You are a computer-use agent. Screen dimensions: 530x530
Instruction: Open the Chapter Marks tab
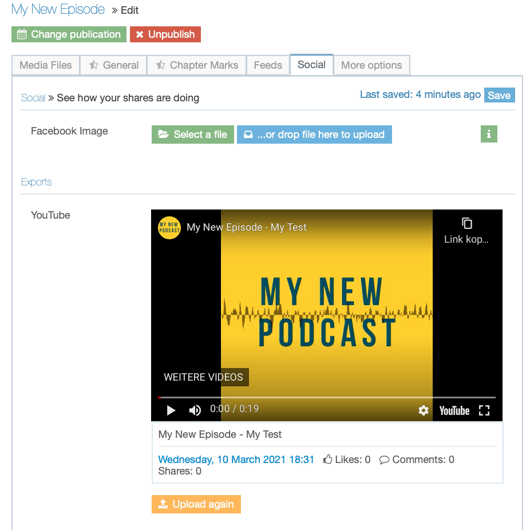coord(197,65)
